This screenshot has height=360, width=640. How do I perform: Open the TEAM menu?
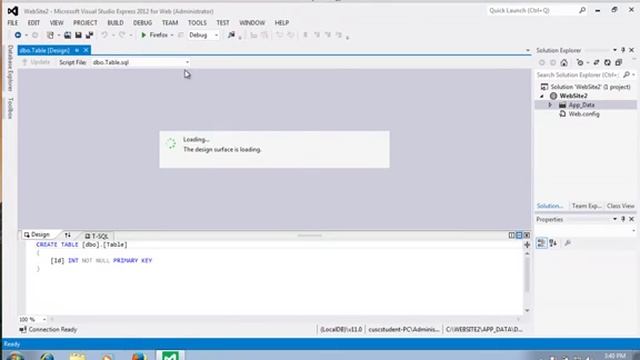tap(170, 23)
